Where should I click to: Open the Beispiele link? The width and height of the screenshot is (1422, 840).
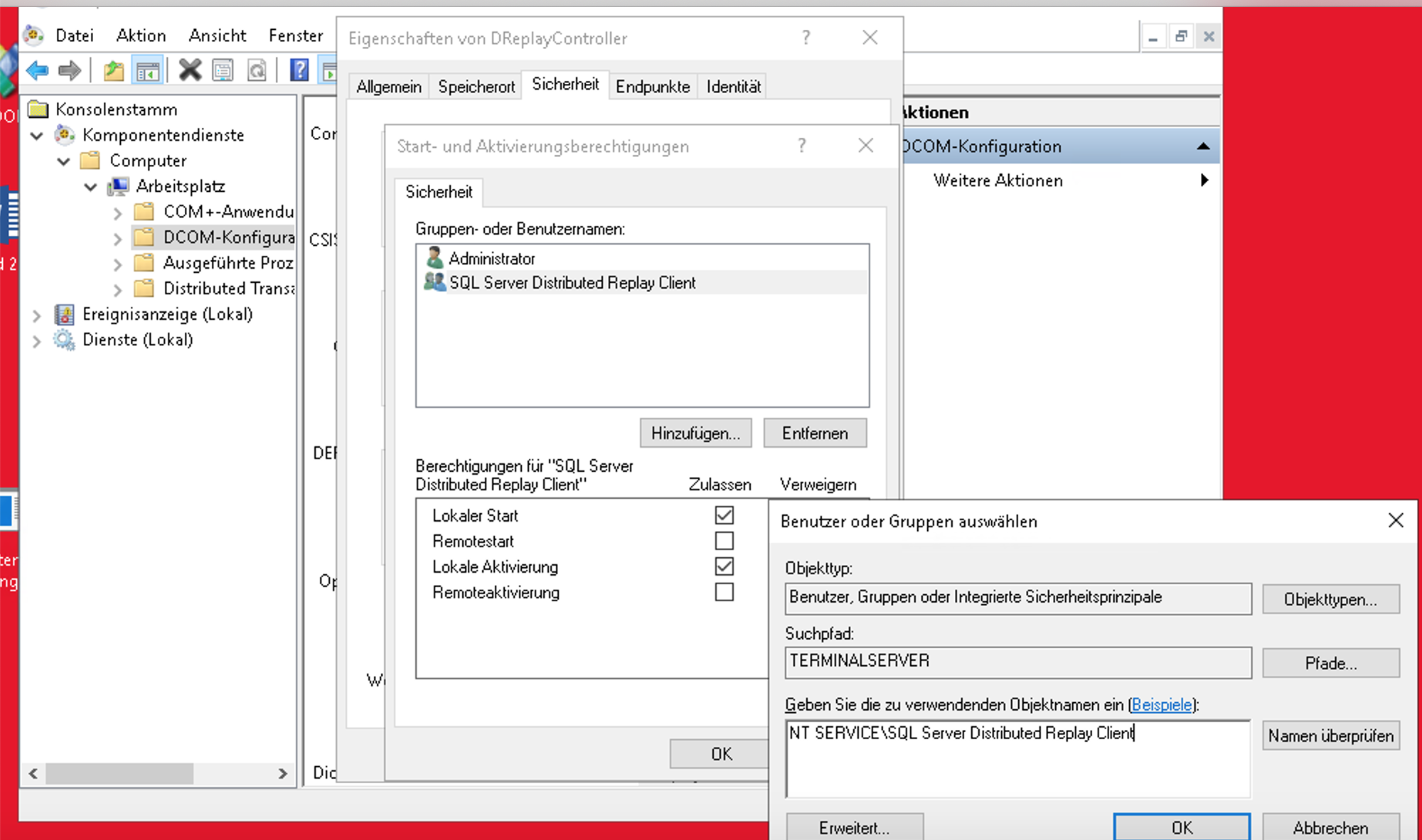pyautogui.click(x=1162, y=704)
